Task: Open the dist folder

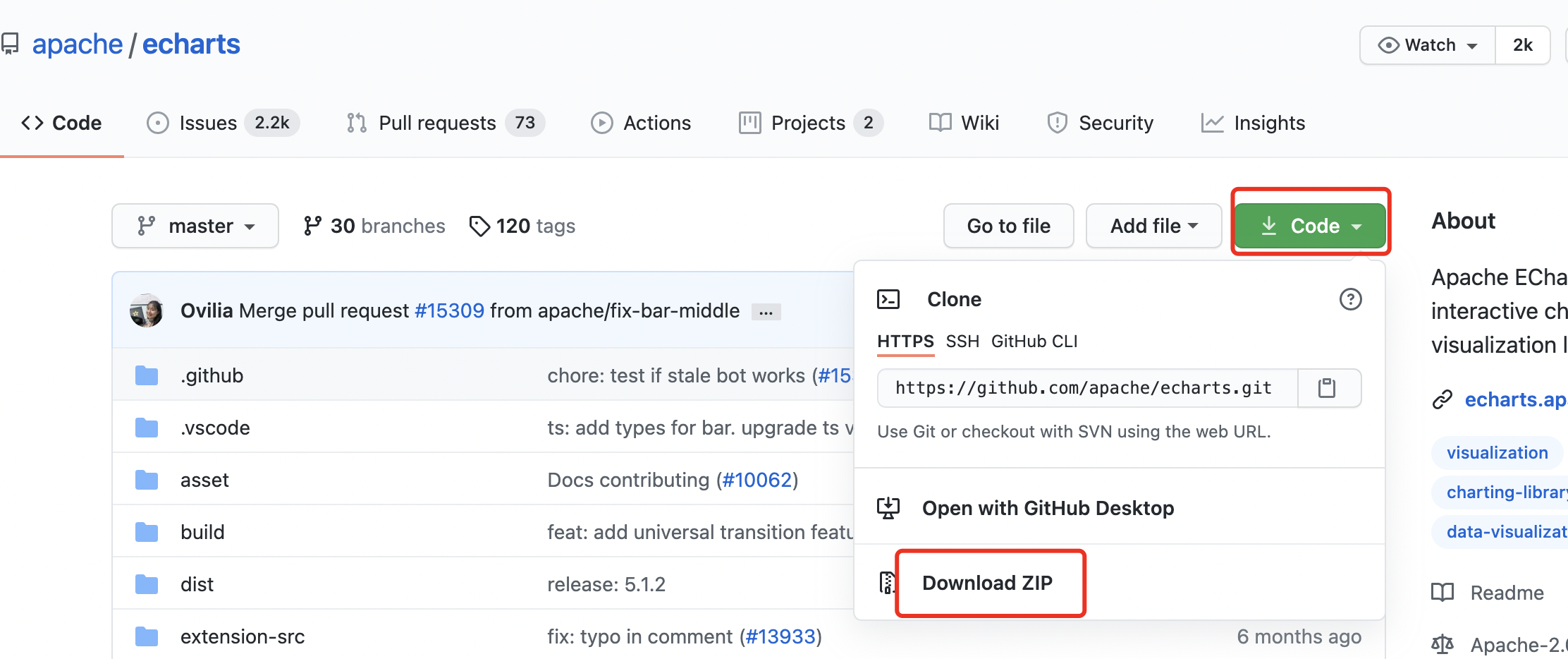Action: 197,584
